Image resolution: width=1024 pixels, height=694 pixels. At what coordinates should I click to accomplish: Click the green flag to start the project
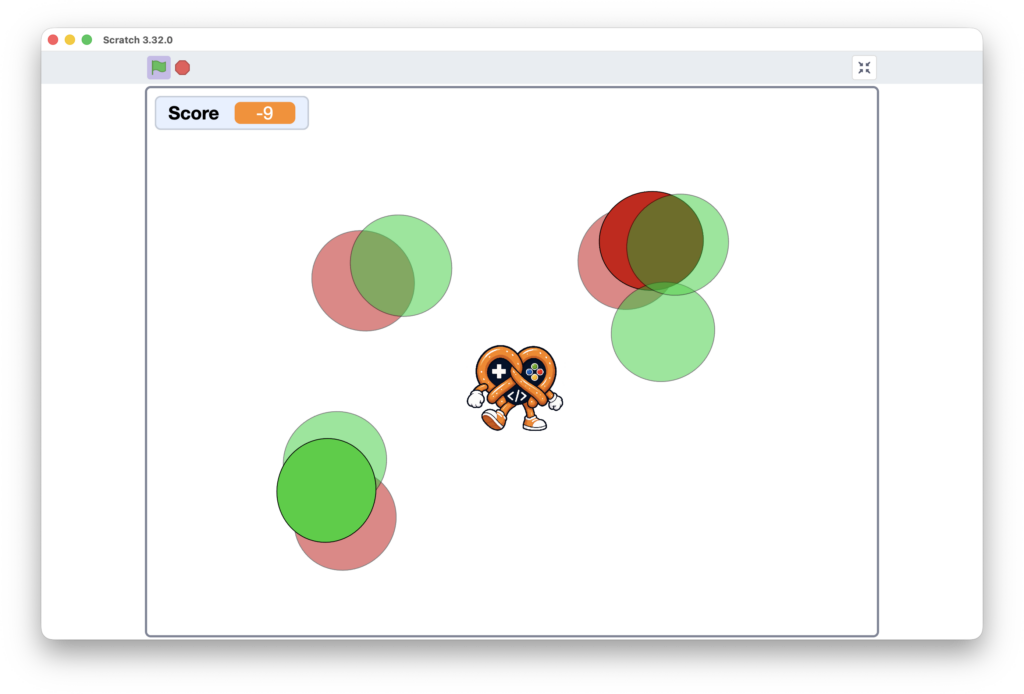tap(159, 67)
